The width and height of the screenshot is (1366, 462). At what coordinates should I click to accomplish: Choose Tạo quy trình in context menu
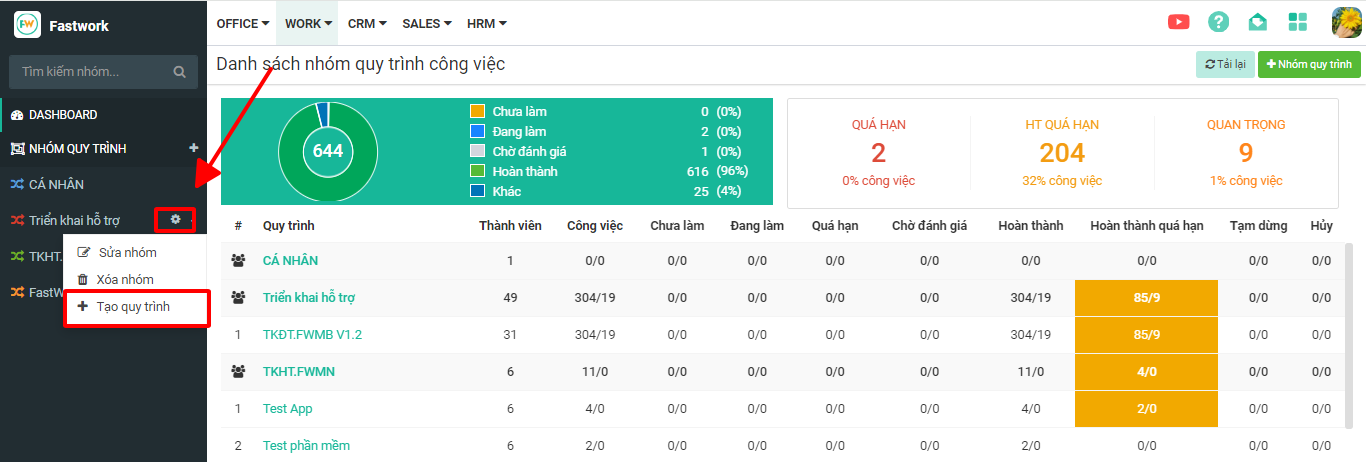(x=133, y=307)
